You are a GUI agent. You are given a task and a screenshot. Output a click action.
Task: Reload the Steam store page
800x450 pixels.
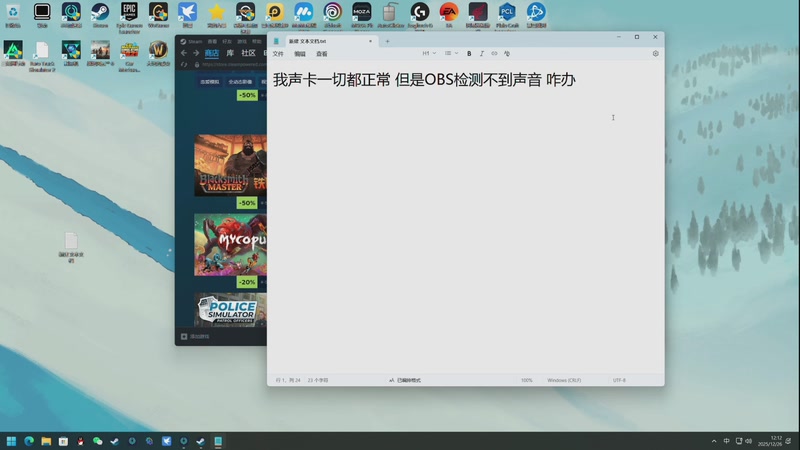tap(184, 65)
